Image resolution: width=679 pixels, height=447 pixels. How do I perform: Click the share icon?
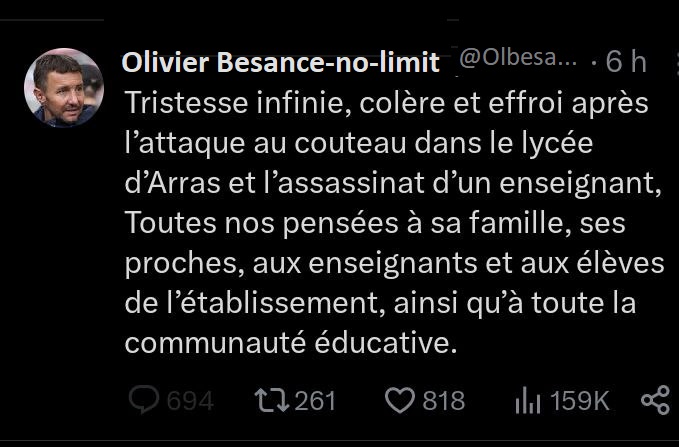[655, 401]
